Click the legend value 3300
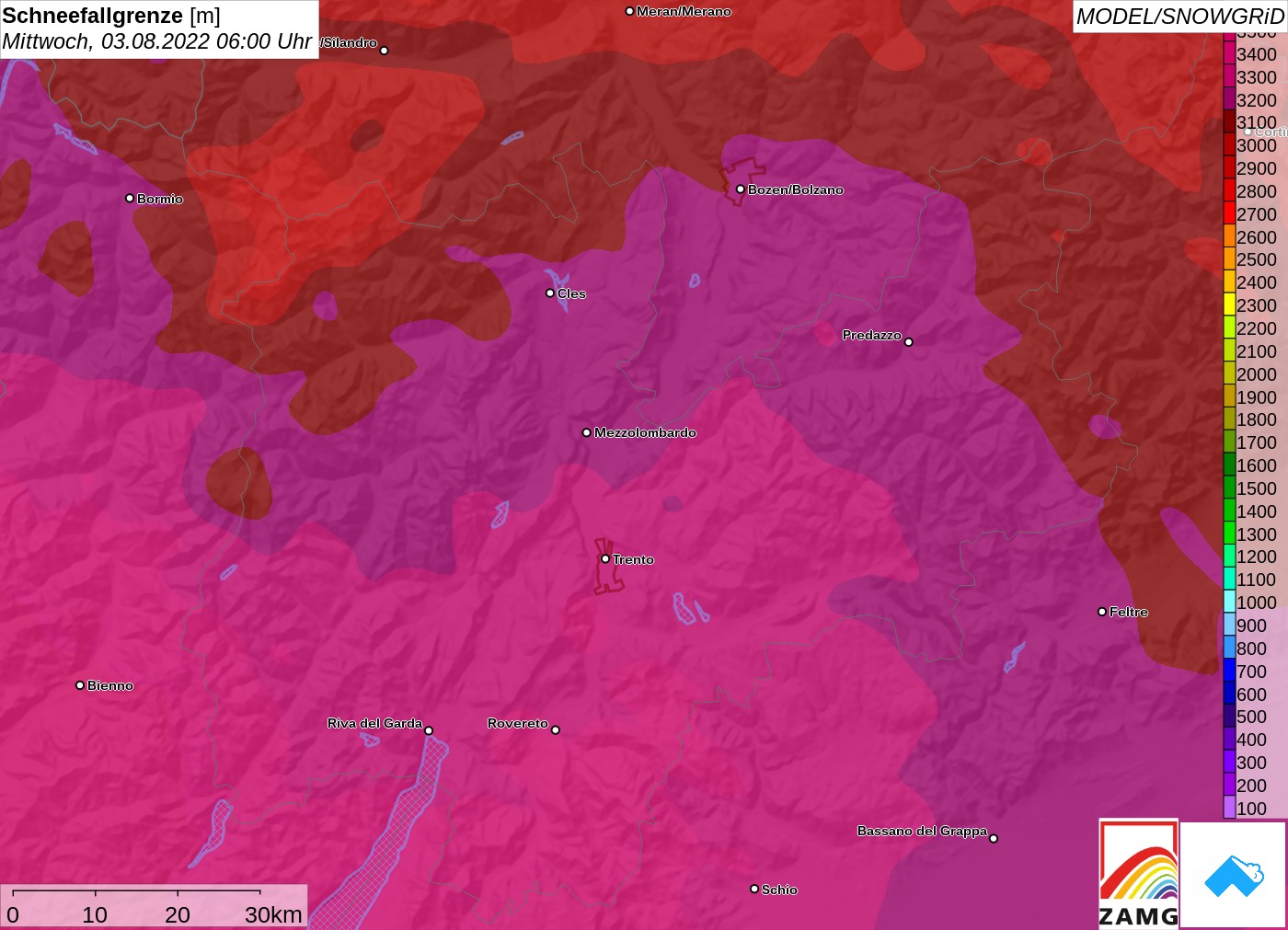This screenshot has width=1288, height=930. pos(1257,77)
